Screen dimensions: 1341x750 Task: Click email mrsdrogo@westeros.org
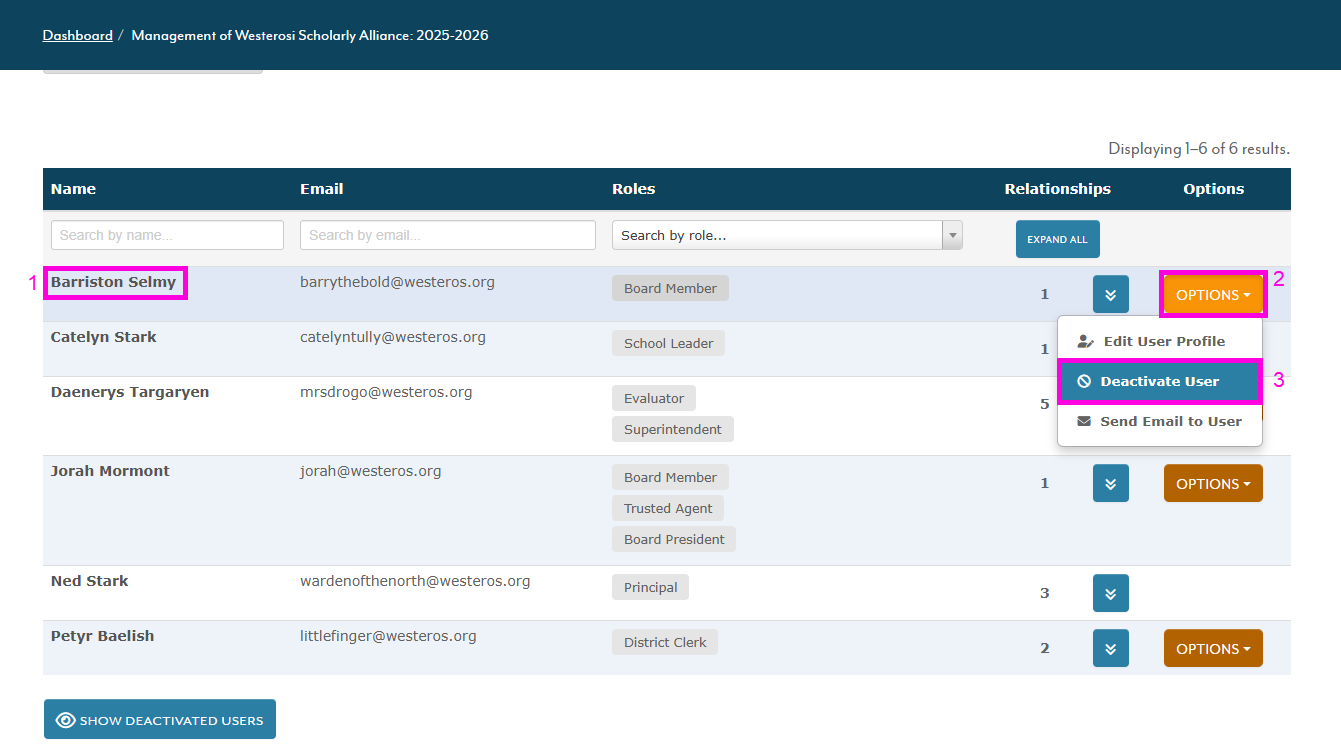click(x=386, y=392)
